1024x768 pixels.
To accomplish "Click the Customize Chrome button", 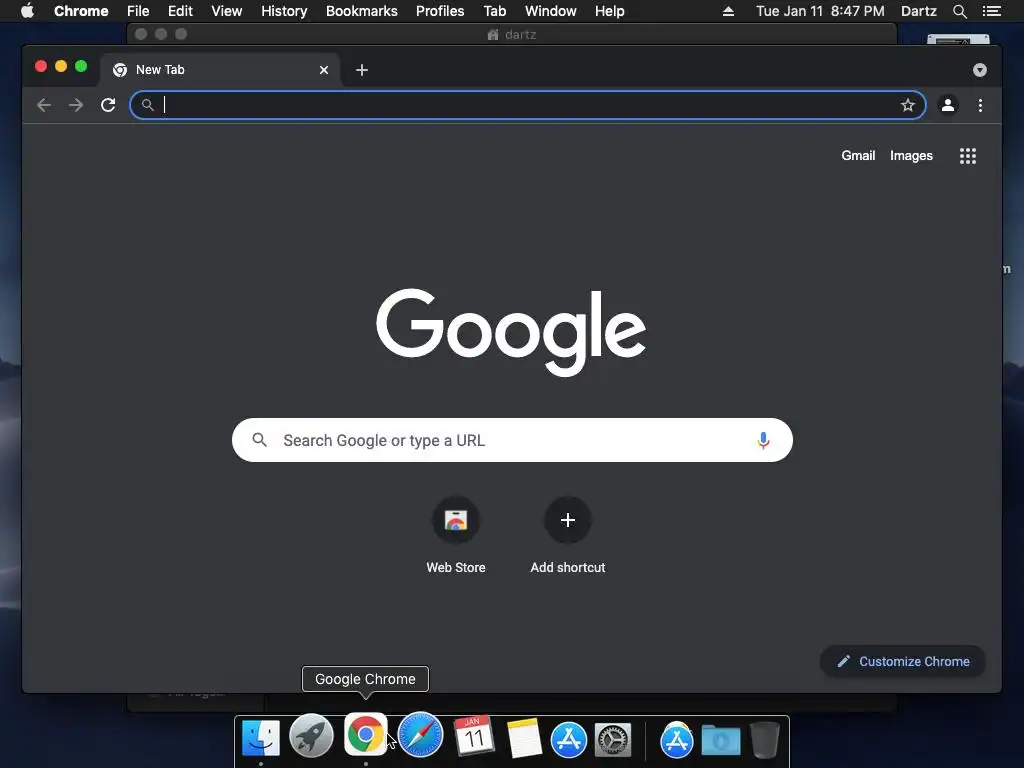I will [903, 662].
